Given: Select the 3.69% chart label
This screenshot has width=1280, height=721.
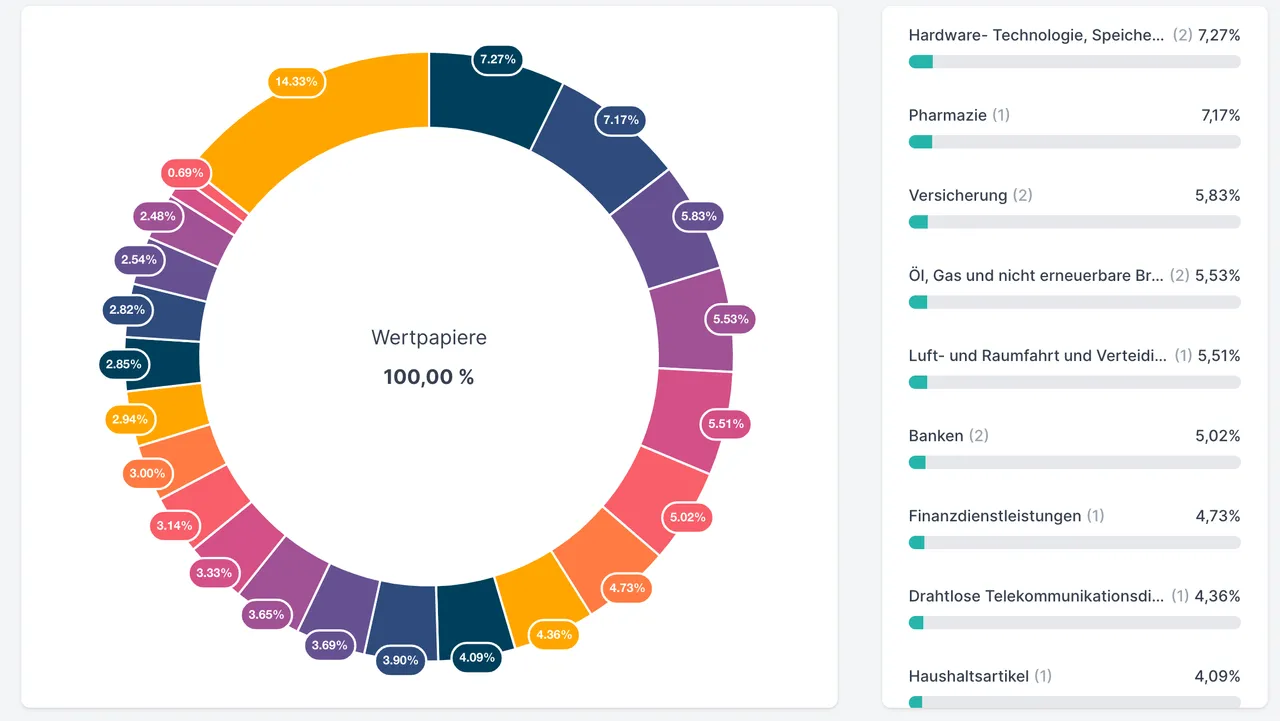Looking at the screenshot, I should click(329, 645).
